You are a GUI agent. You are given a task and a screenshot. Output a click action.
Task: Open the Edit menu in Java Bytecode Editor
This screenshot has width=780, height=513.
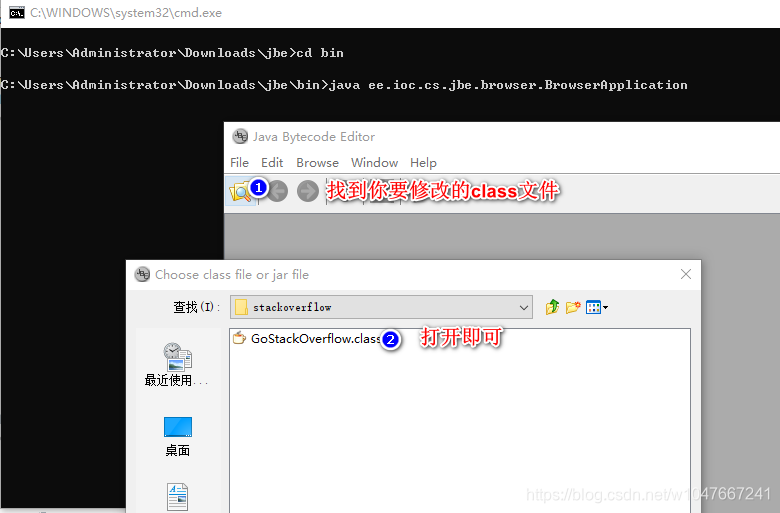coord(272,163)
